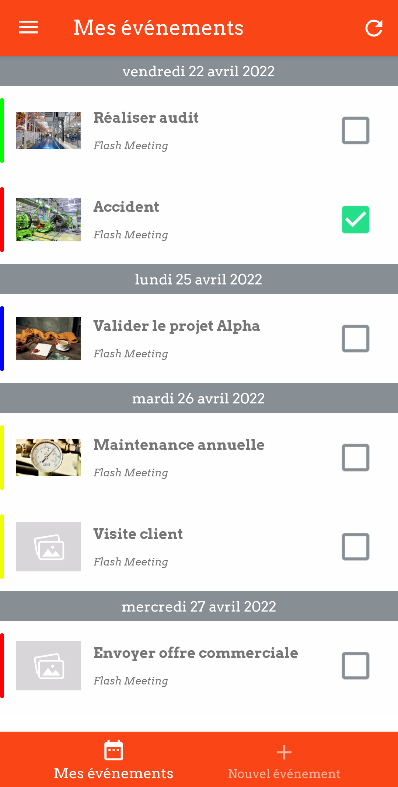Open the Accident event title
The width and height of the screenshot is (398, 787).
pos(126,207)
